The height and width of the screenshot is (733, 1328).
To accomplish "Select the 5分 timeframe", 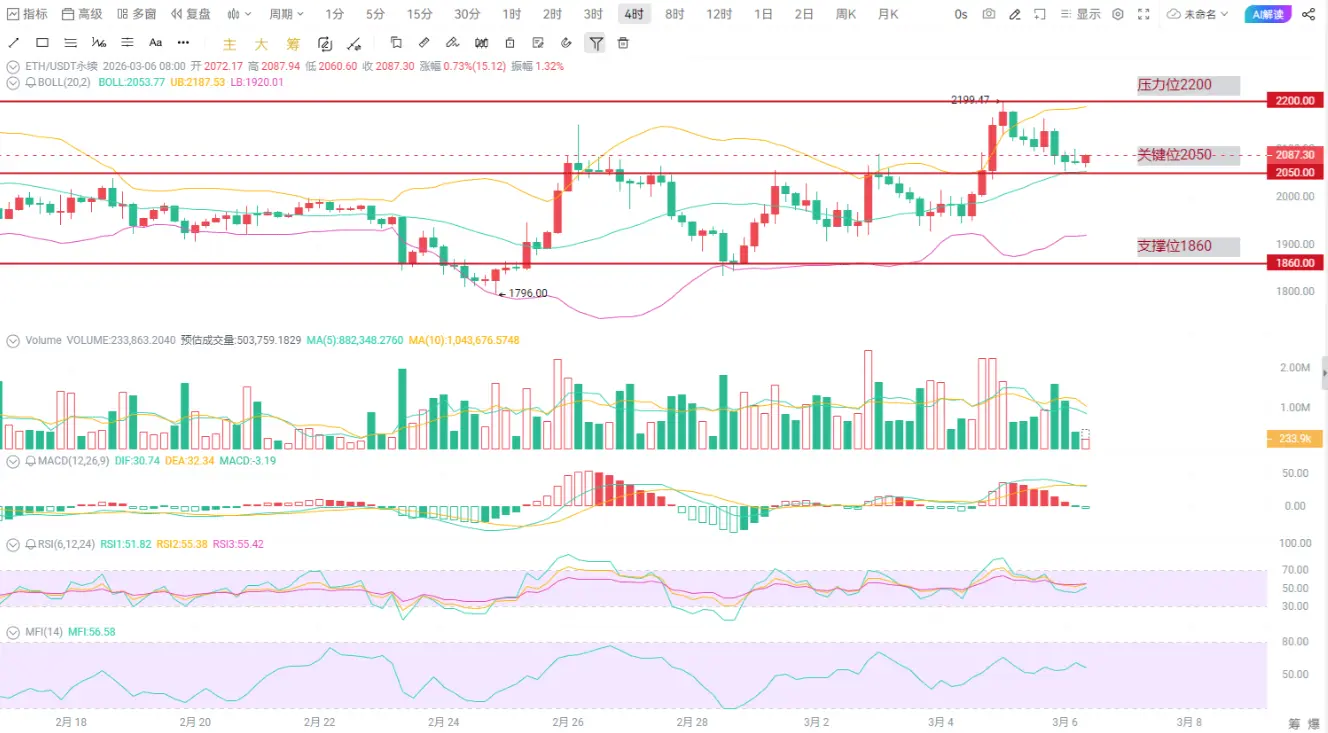I will (x=375, y=14).
